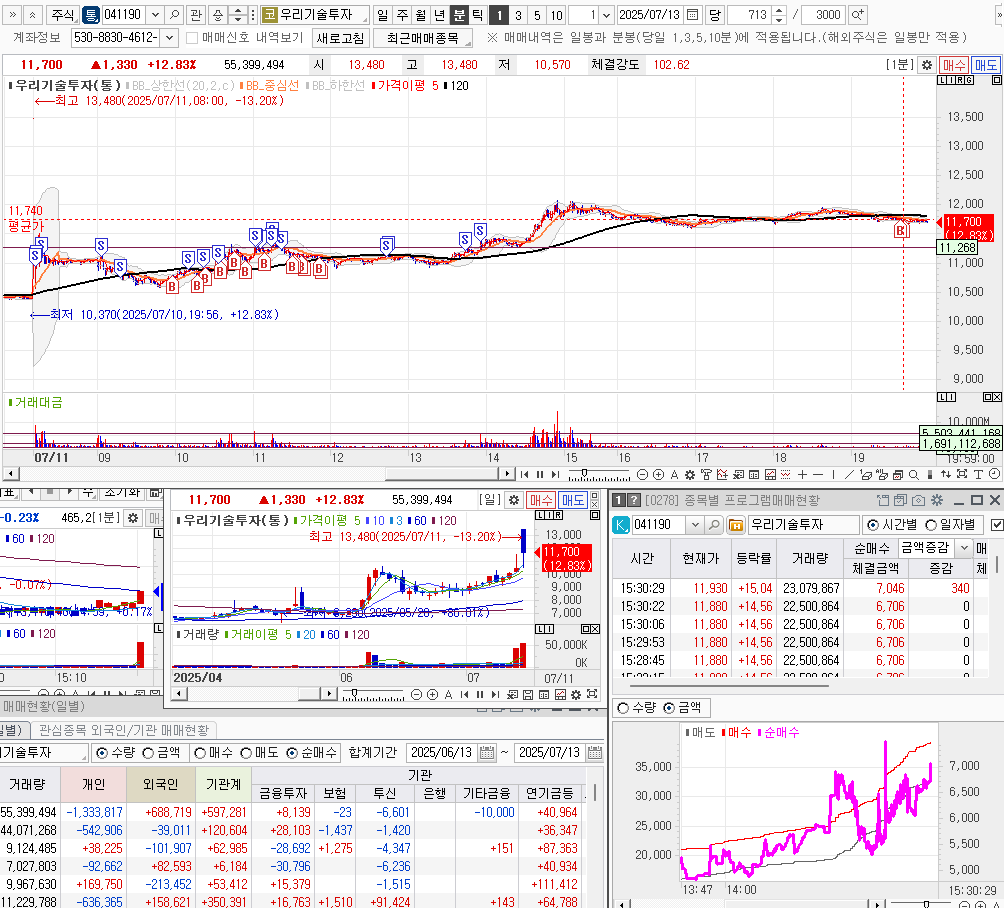Open main chart settings gear next to 매수
The width and height of the screenshot is (1004, 908).
click(x=927, y=65)
